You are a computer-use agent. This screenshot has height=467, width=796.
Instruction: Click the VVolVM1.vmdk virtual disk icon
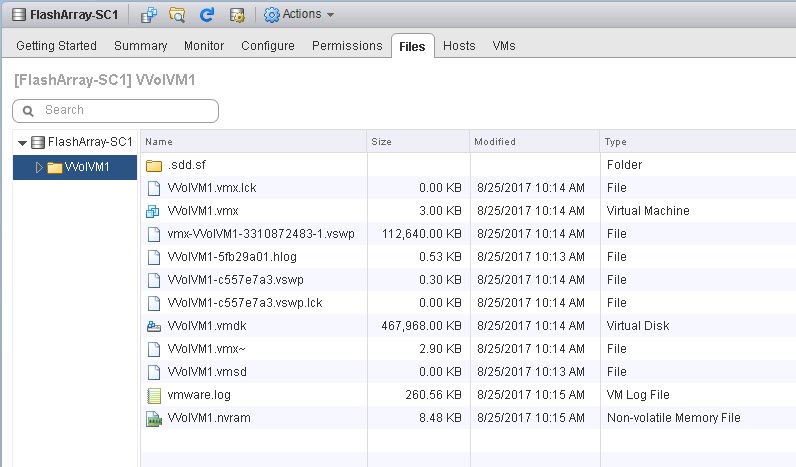pos(154,326)
